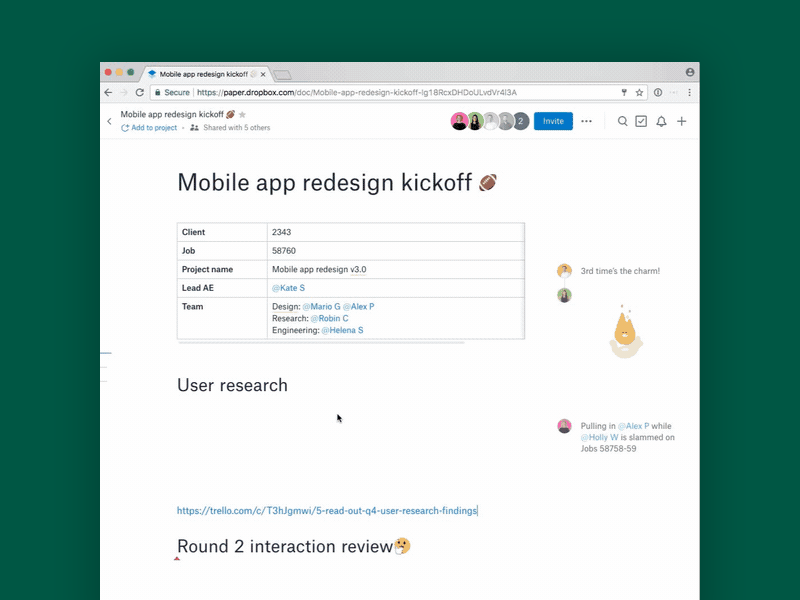Image resolution: width=800 pixels, height=600 pixels.
Task: Open the browser three-dot menu
Action: point(691,92)
